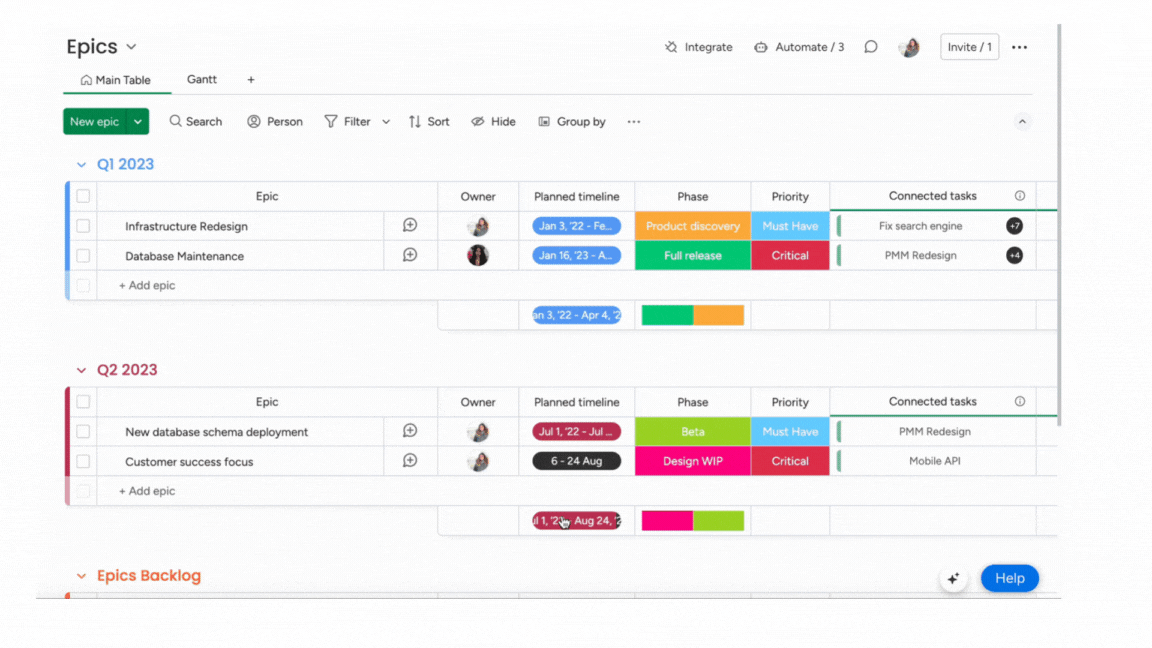This screenshot has height=648, width=1152.
Task: Expand the New epic dropdown arrow
Action: [x=138, y=121]
